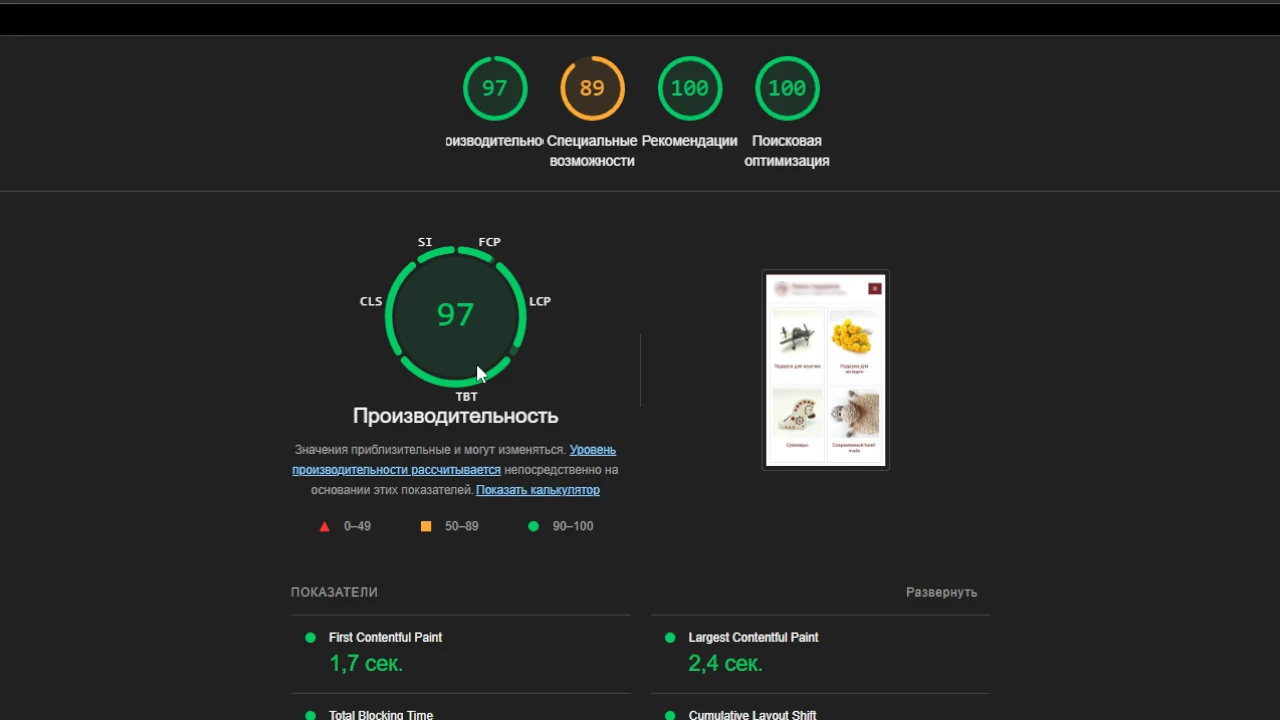Click the orange square 50–89 legend icon
The width and height of the screenshot is (1280, 720).
[426, 526]
